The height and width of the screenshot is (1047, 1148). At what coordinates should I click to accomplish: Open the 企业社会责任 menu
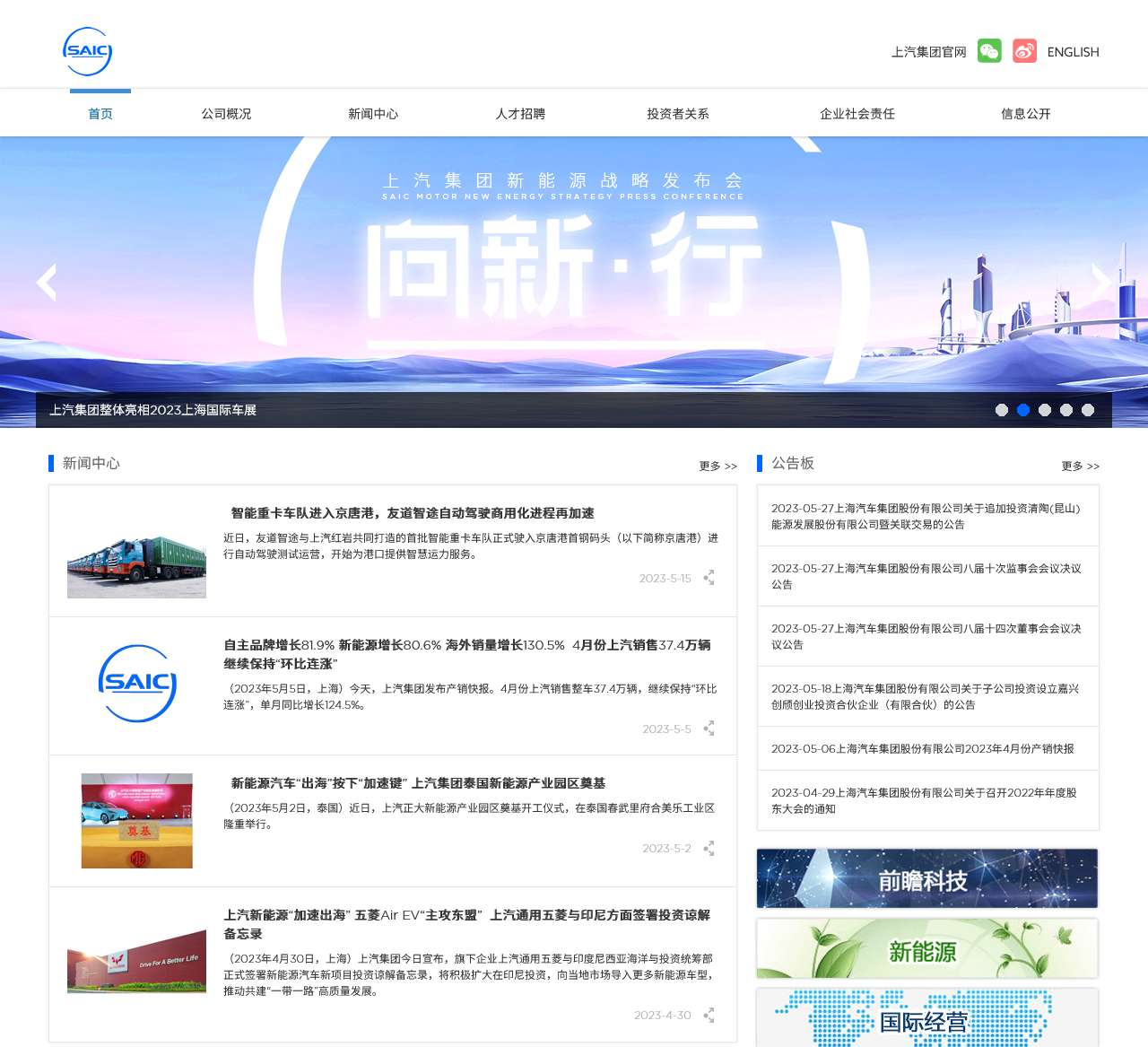(857, 114)
